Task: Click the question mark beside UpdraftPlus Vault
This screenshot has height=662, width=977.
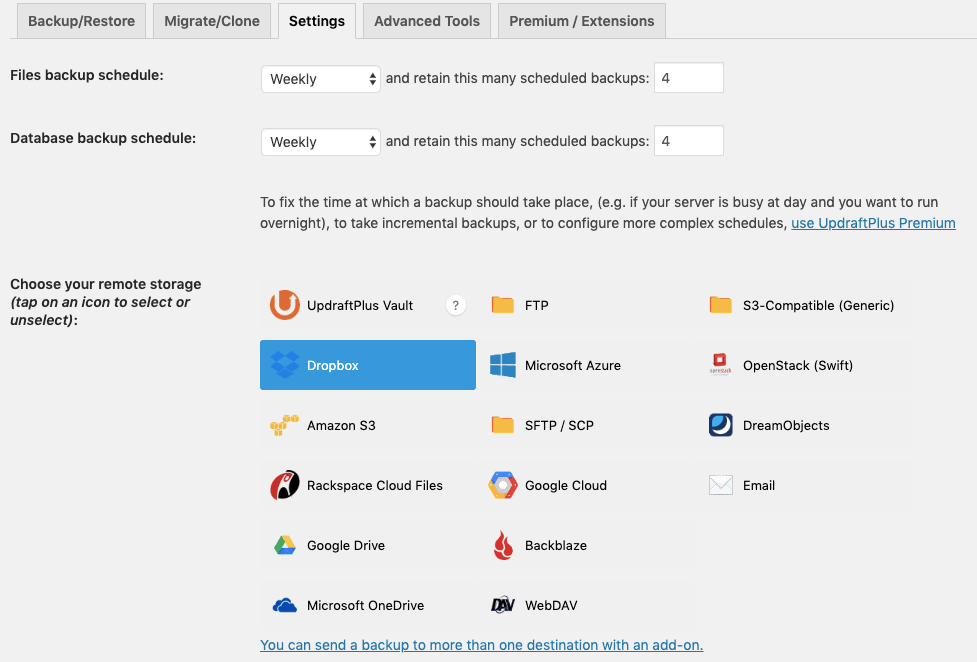Action: click(x=455, y=306)
